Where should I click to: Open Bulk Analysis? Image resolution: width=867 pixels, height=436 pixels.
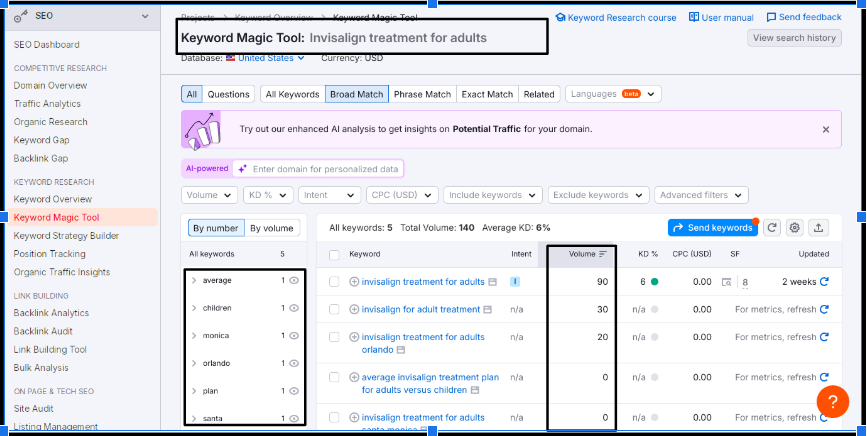pyautogui.click(x=41, y=368)
